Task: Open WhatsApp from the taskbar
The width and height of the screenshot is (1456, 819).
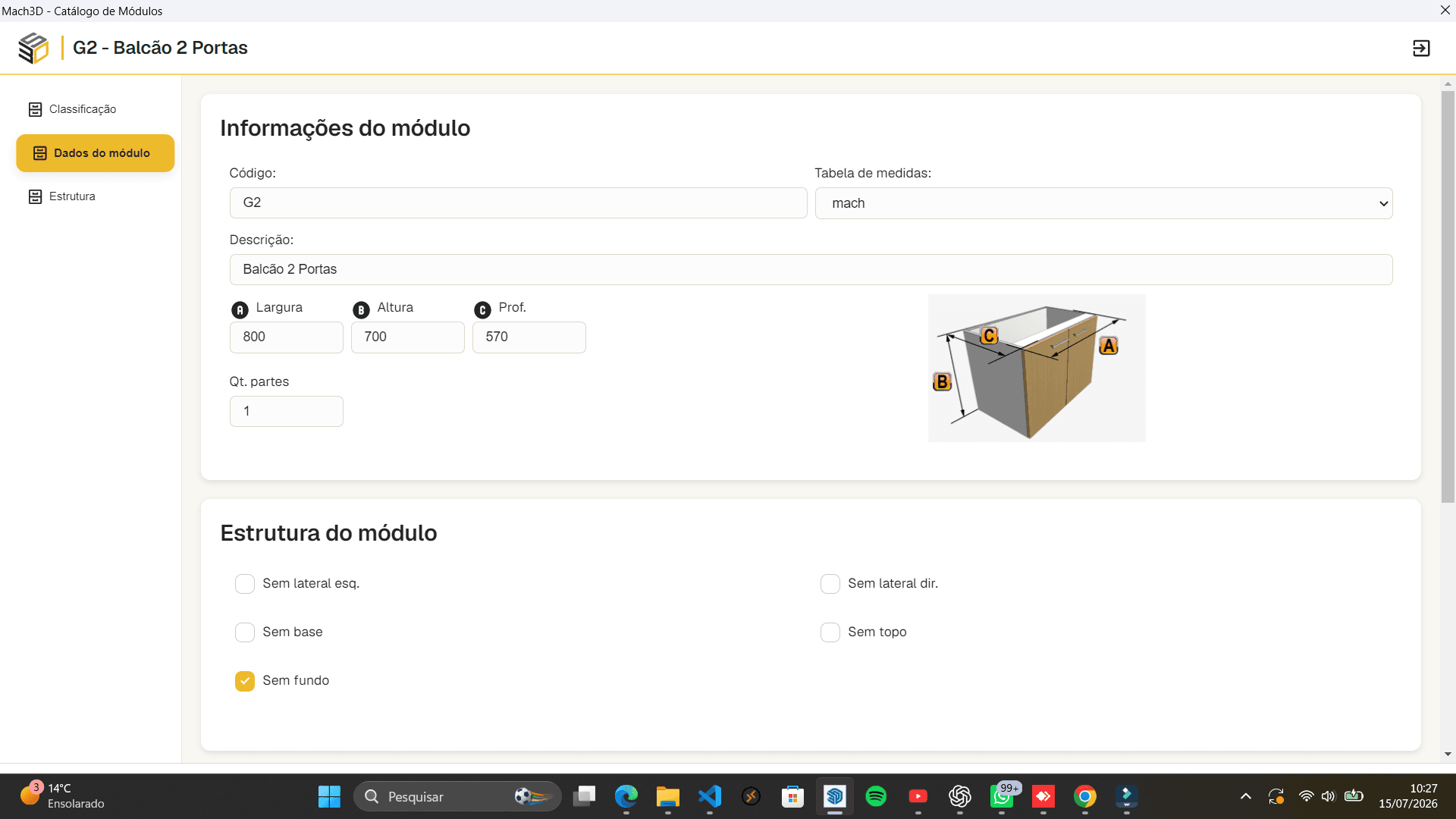Action: pos(1002,797)
